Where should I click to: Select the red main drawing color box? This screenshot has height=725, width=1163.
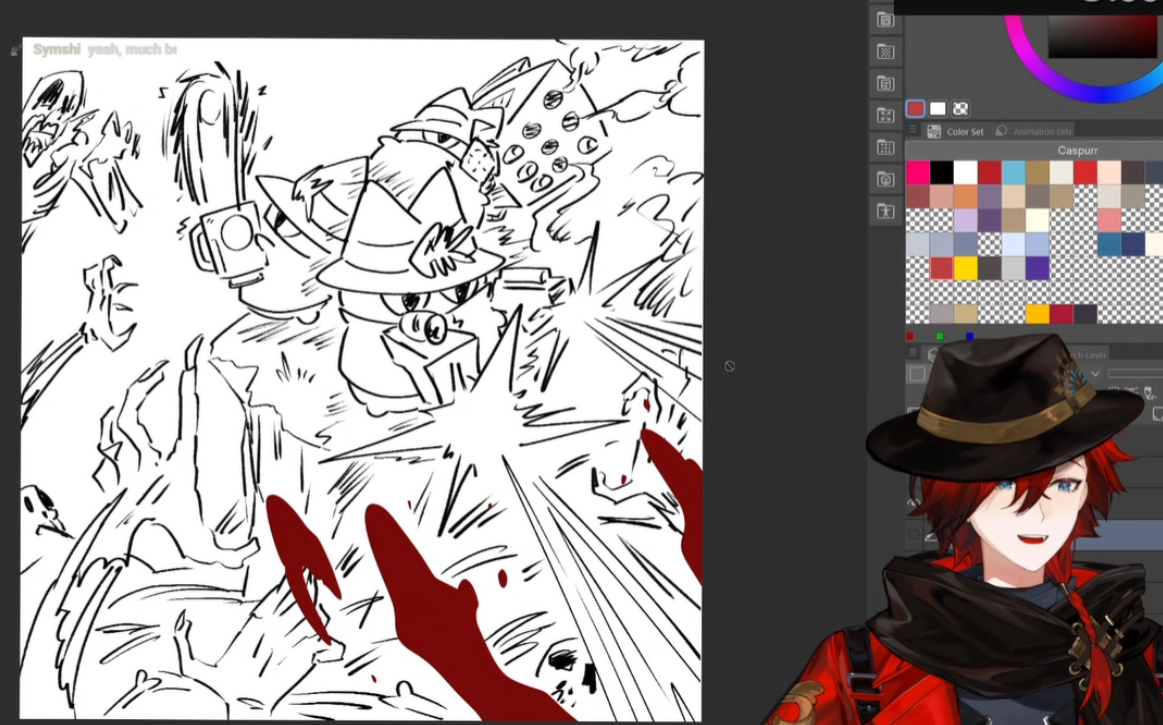point(915,109)
